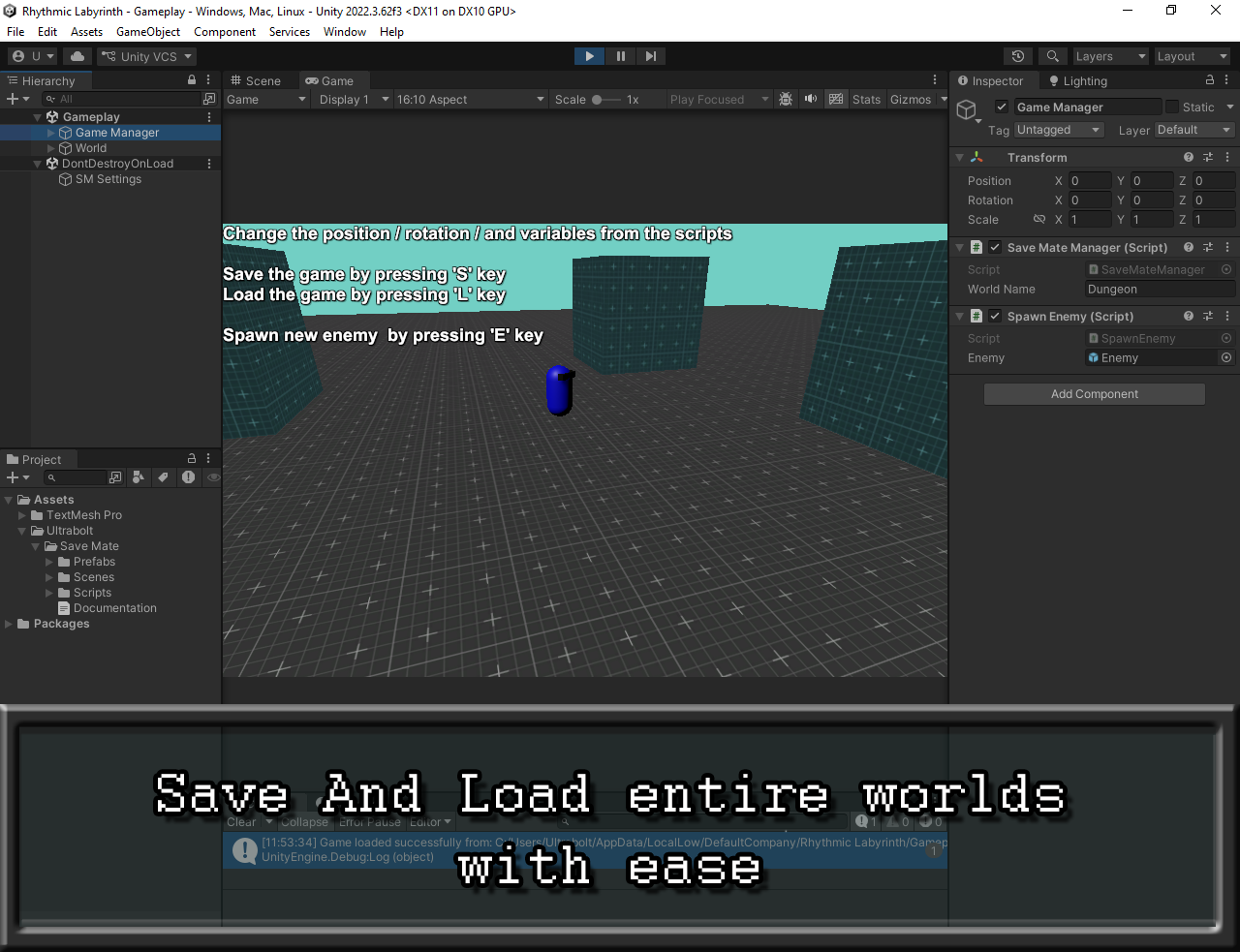The image size is (1240, 952).
Task: Open the Display 1 dropdown
Action: point(355,99)
